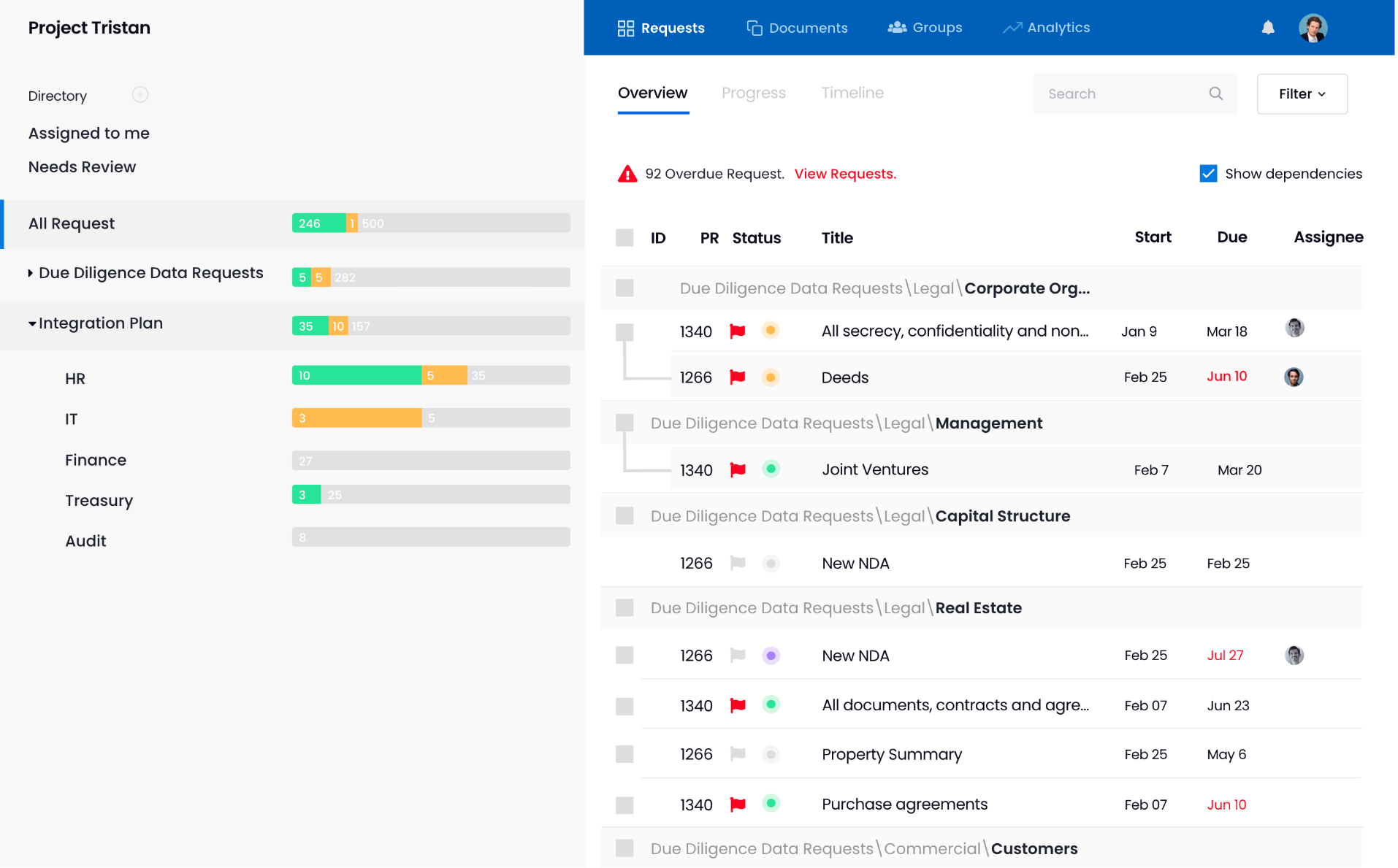
Task: Add a new directory with the plus button
Action: click(x=140, y=95)
